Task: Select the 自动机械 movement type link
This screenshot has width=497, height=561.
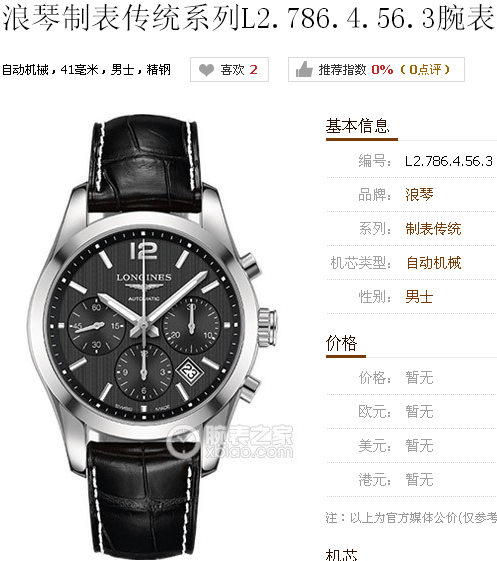Action: coord(433,263)
